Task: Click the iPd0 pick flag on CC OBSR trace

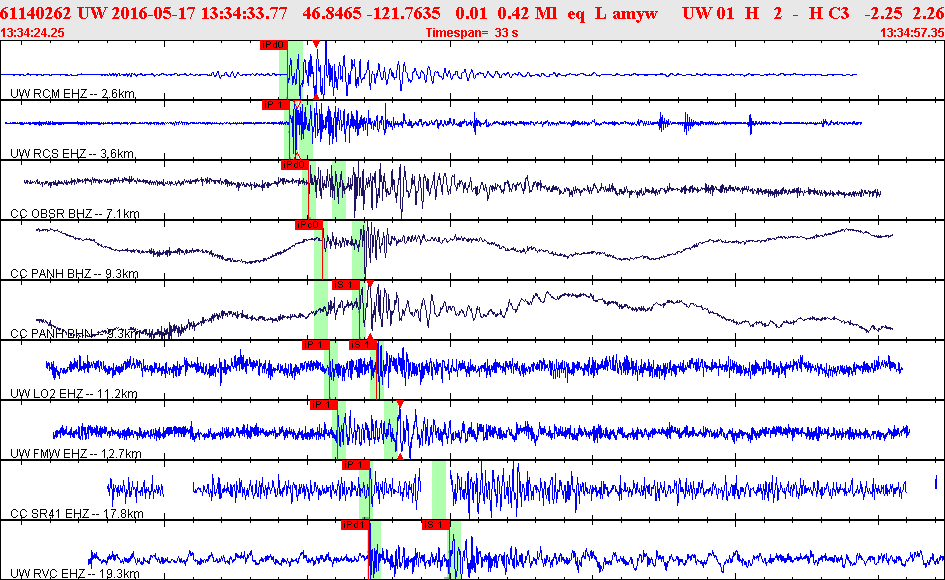Action: [x=297, y=166]
